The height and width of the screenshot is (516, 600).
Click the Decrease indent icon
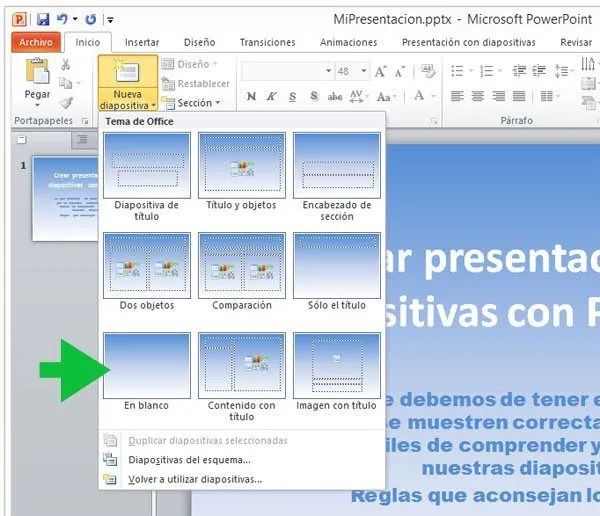pyautogui.click(x=519, y=71)
